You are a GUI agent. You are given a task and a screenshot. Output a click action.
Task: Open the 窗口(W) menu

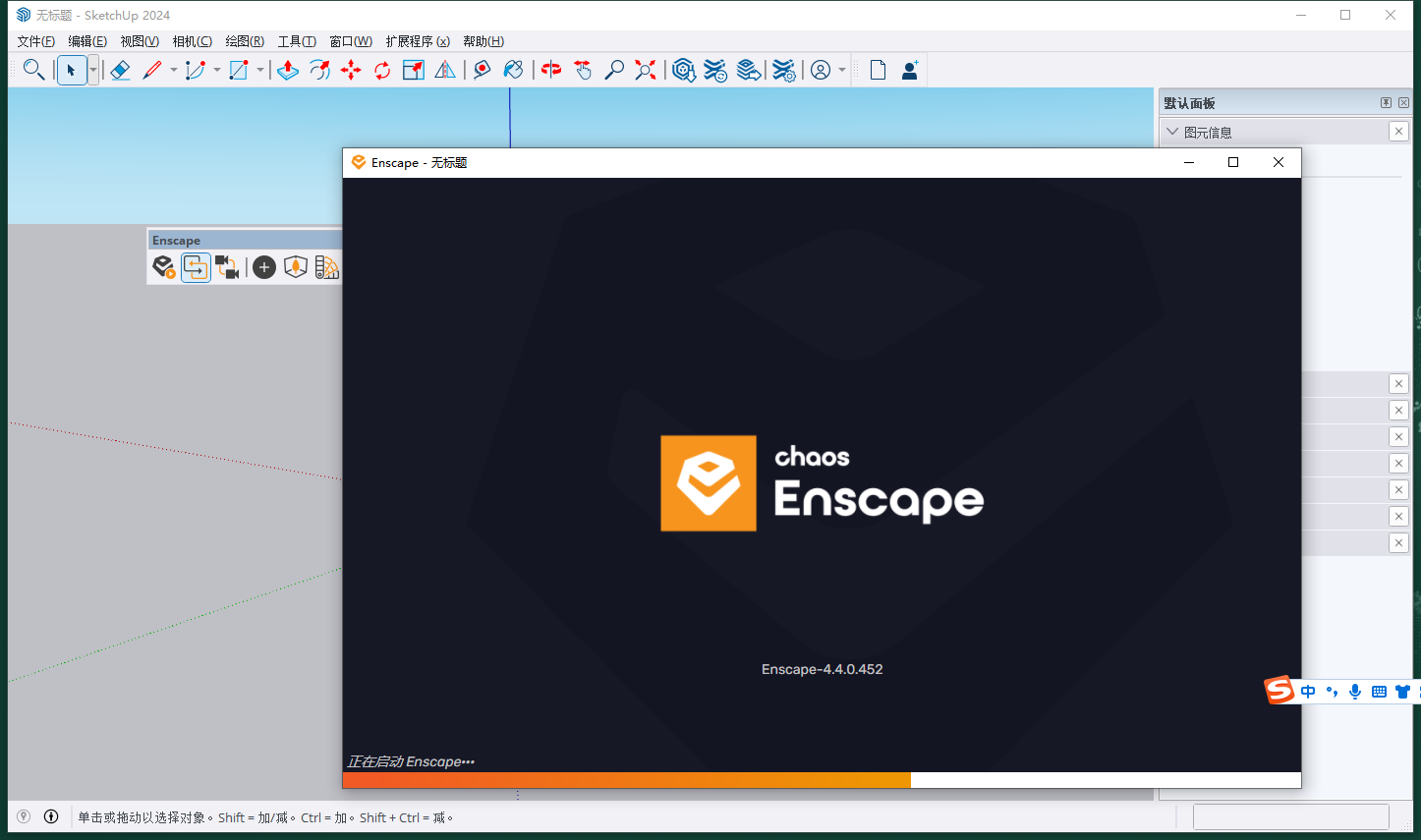pyautogui.click(x=351, y=41)
